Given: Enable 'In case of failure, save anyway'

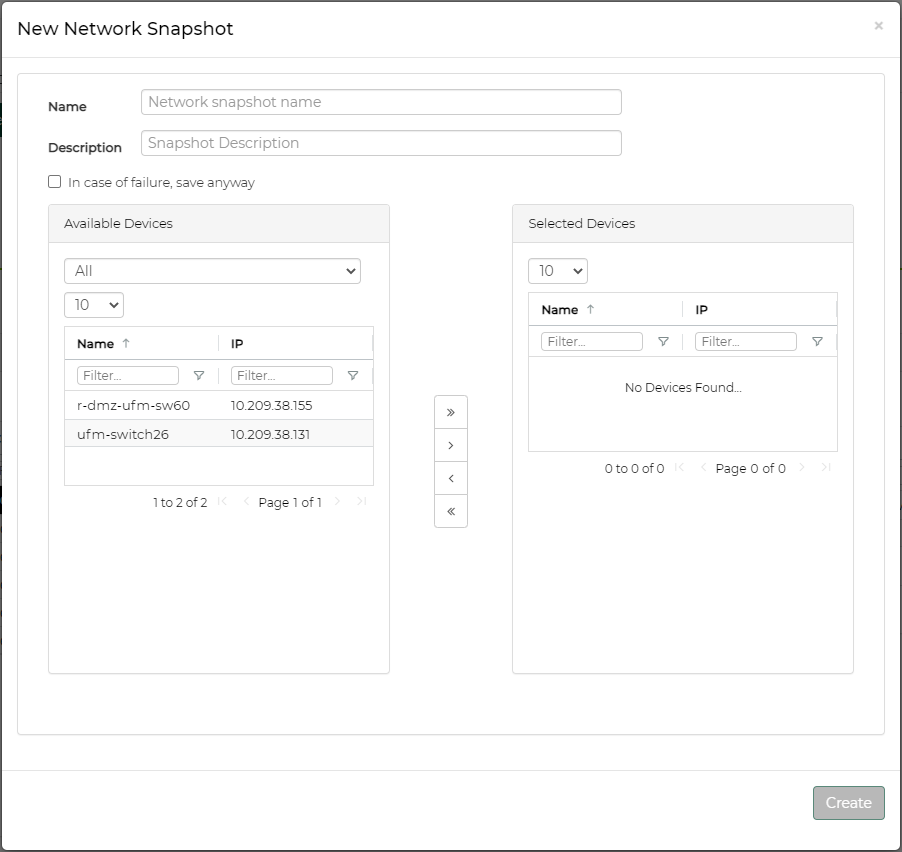Looking at the screenshot, I should pyautogui.click(x=55, y=182).
